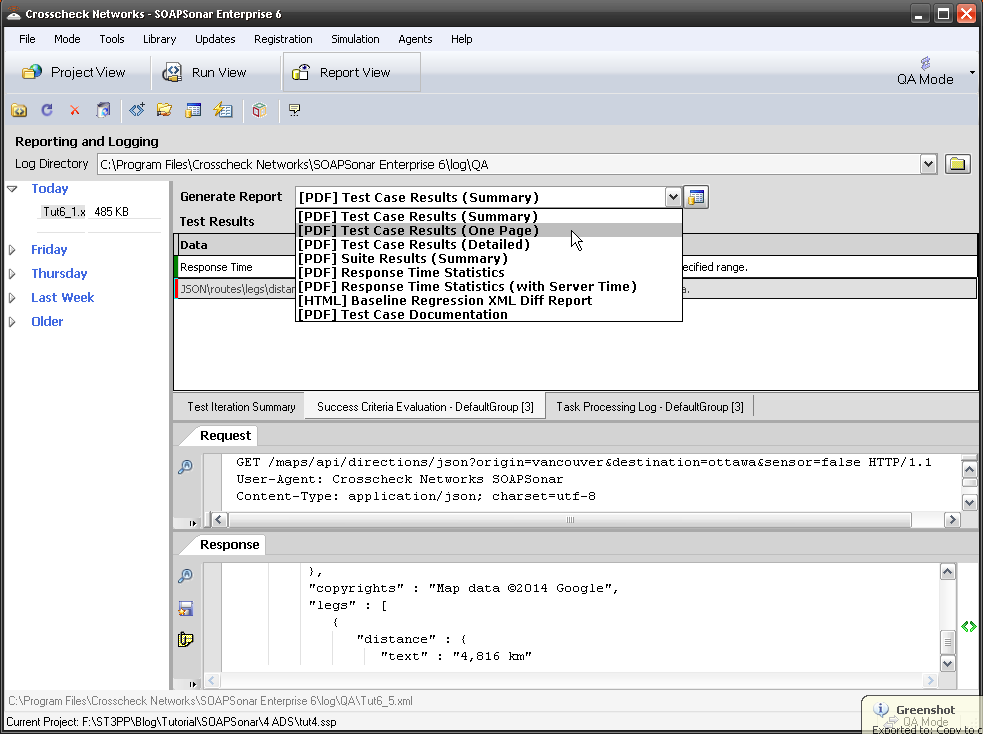Click the yellow open folder toolbar icon
This screenshot has height=734, width=983.
tap(164, 110)
